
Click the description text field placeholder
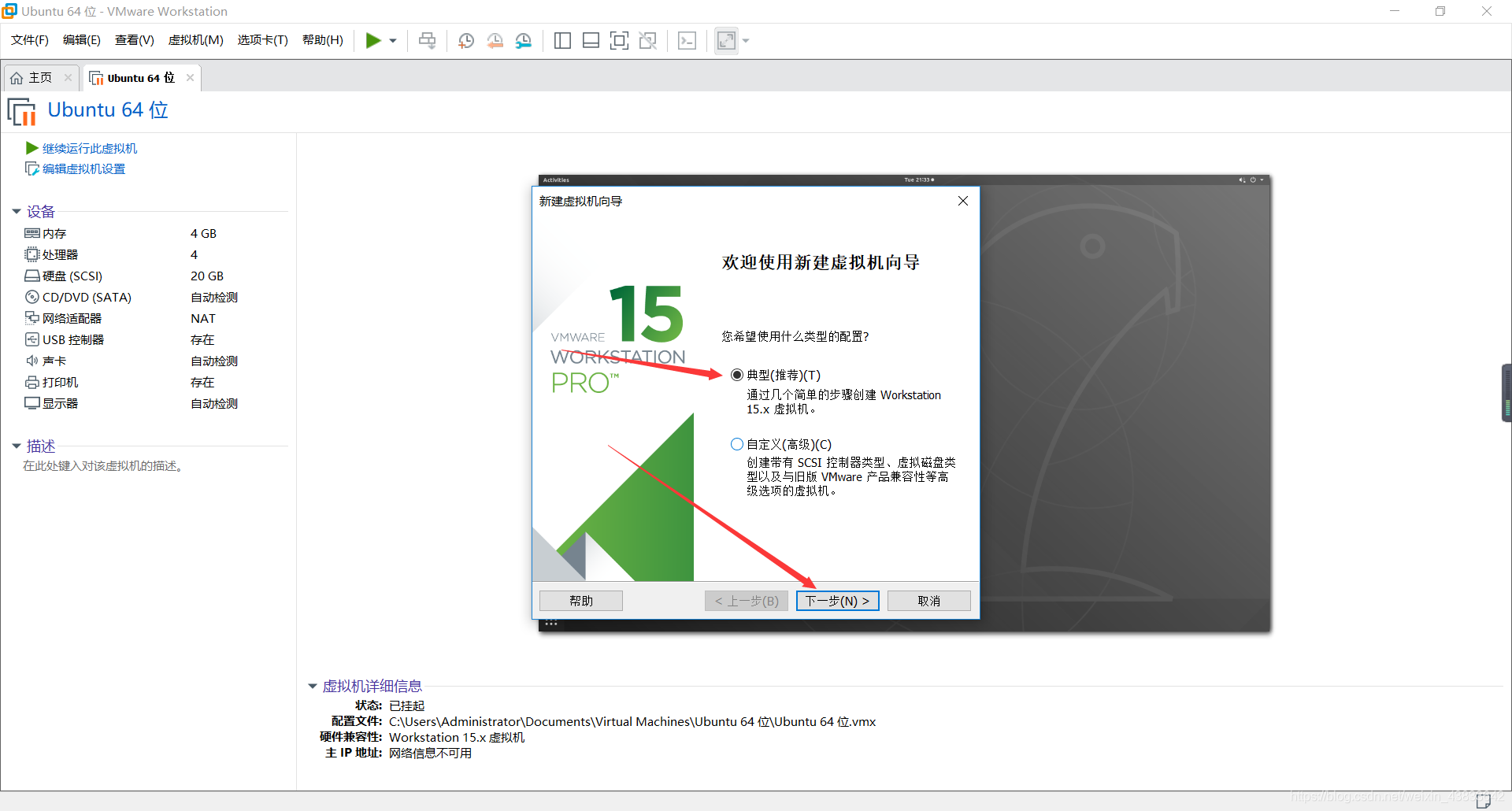tap(103, 466)
